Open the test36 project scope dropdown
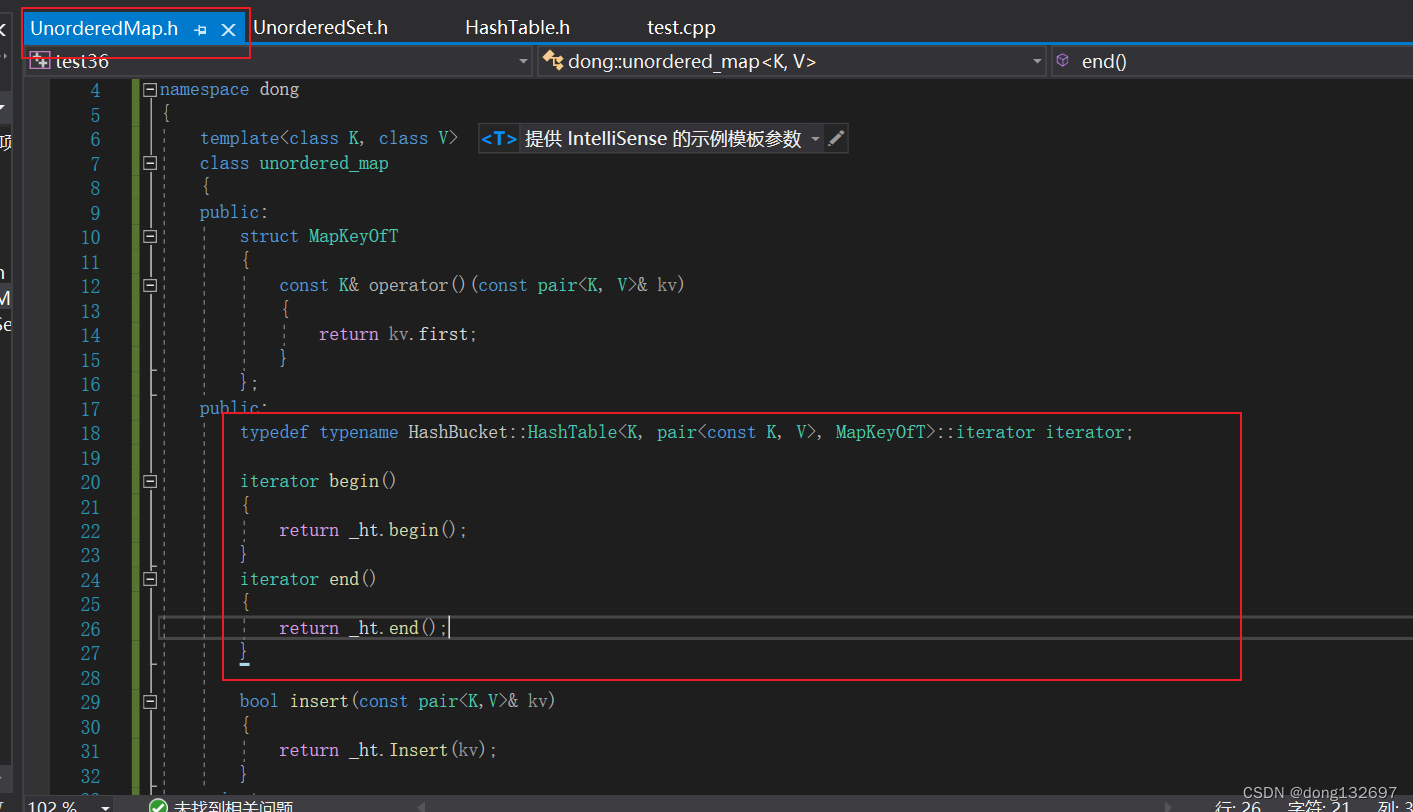The width and height of the screenshot is (1413, 812). (524, 62)
